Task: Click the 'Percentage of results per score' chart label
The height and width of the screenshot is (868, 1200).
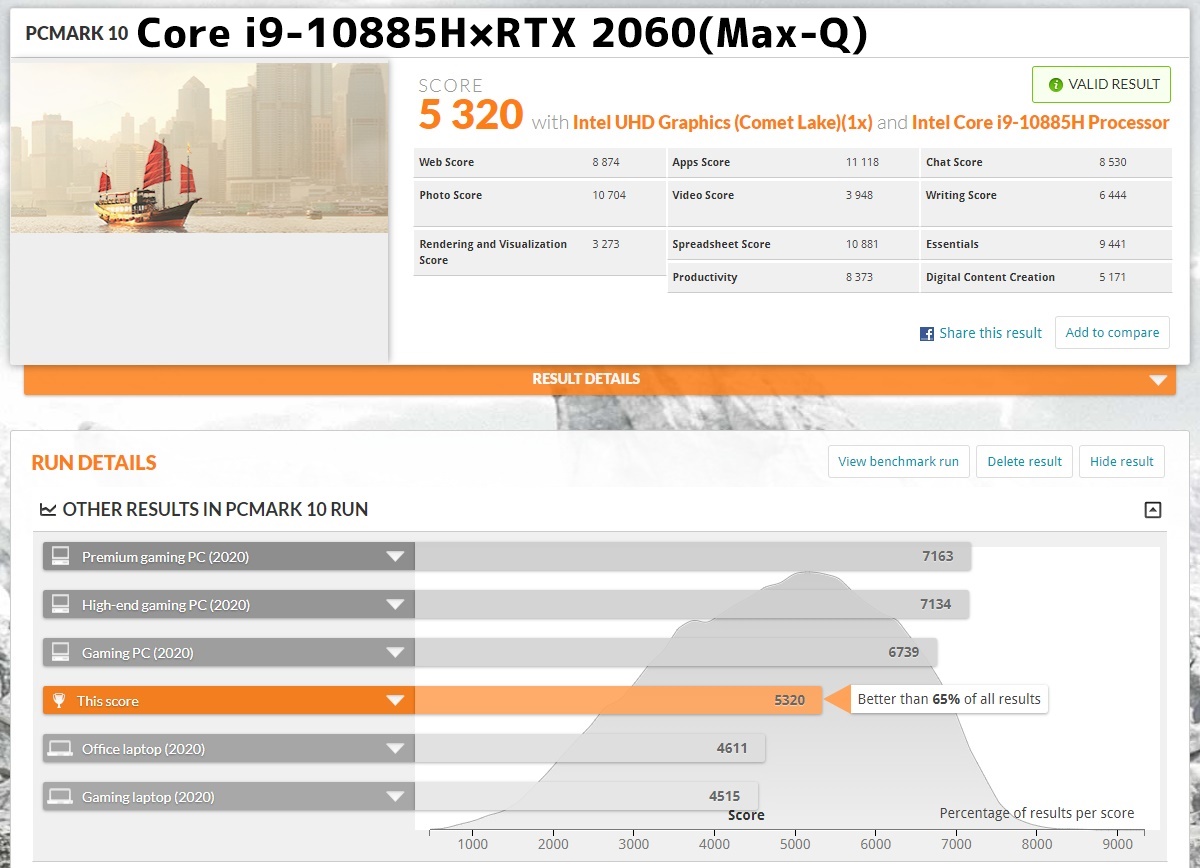Action: point(1037,814)
